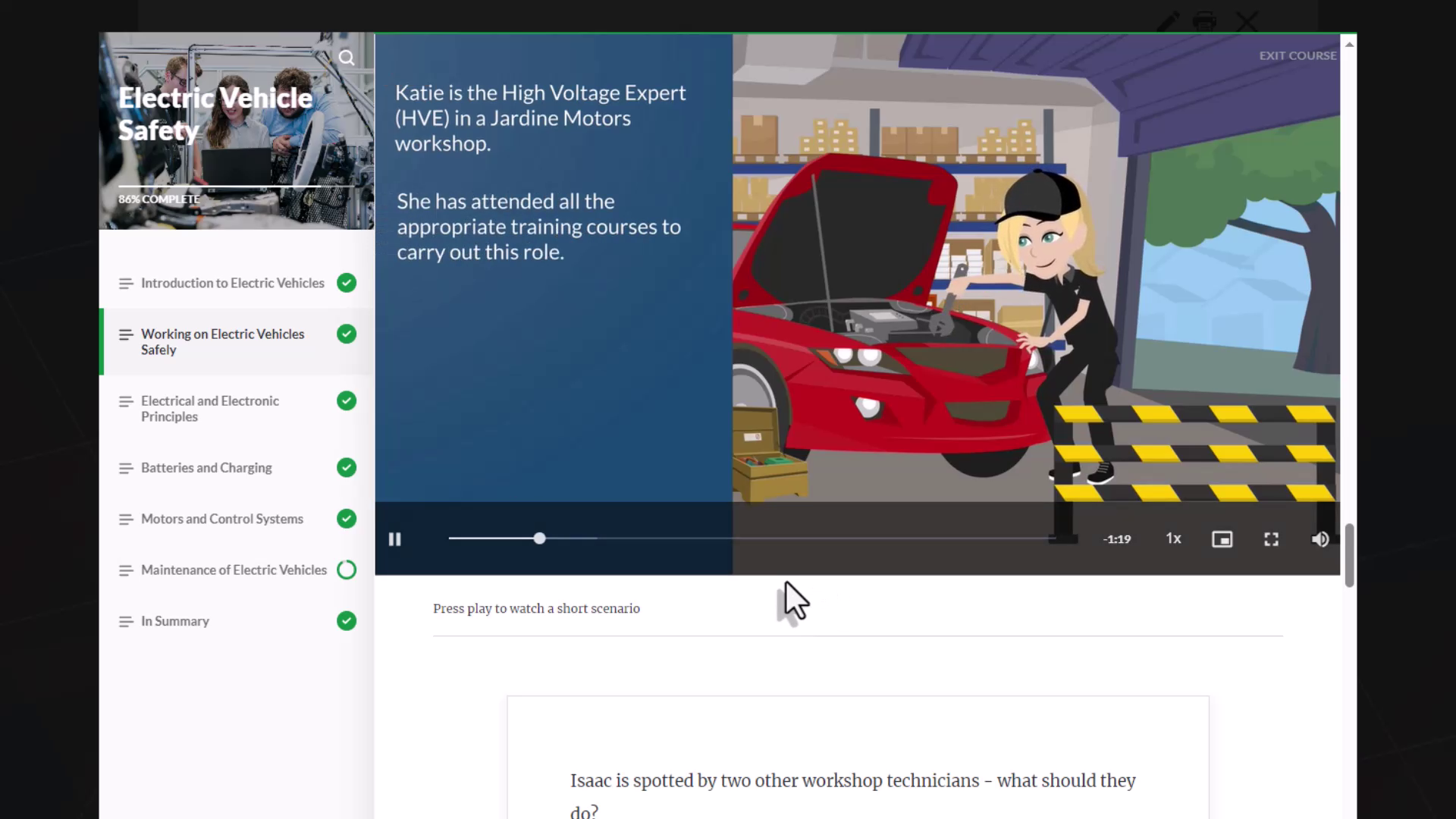Go to Maintenance of Electric Vehicles

click(234, 570)
